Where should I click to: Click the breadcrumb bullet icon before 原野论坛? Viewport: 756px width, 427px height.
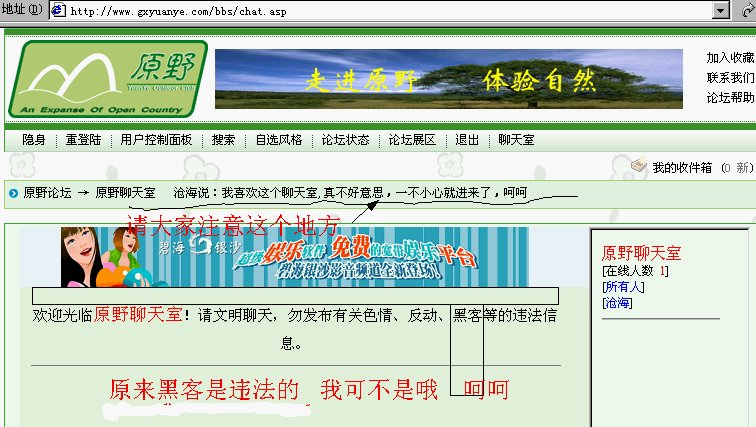pyautogui.click(x=13, y=193)
